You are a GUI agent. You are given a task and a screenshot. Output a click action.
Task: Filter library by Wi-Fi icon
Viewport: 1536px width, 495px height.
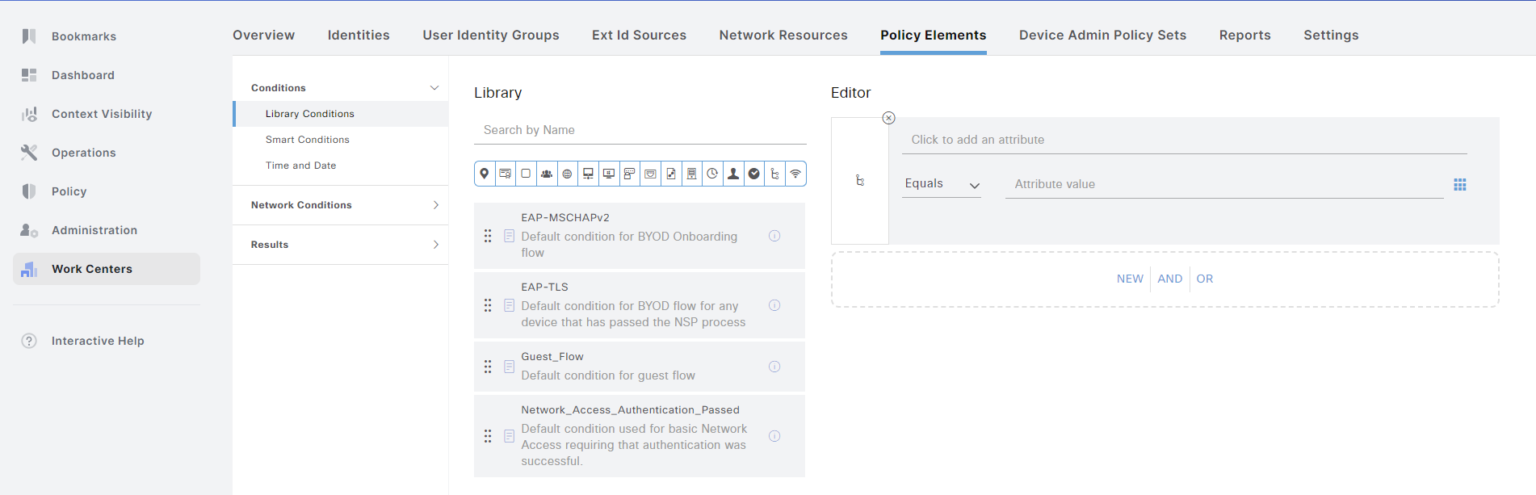[x=796, y=174]
